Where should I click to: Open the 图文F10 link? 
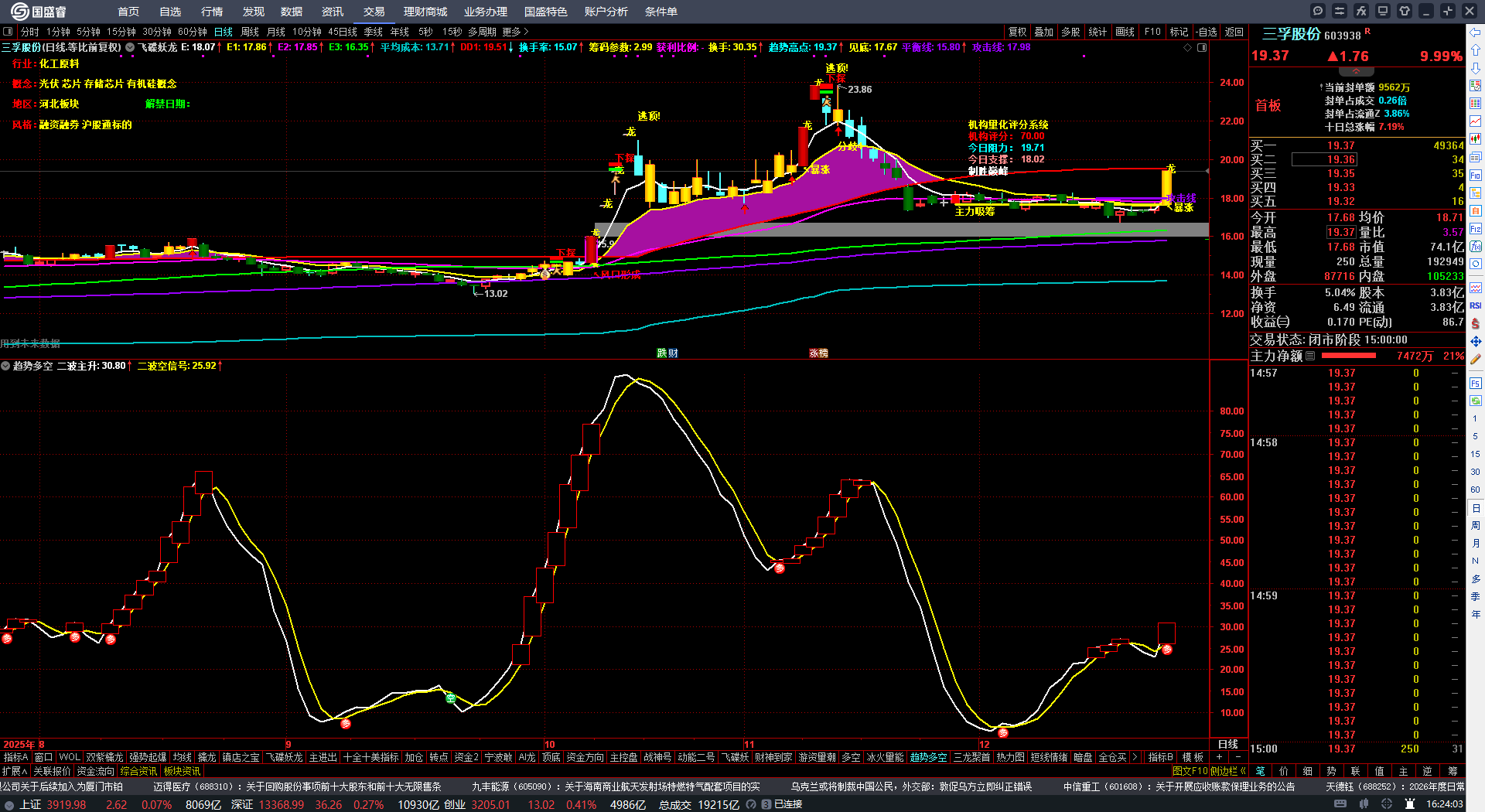click(x=1190, y=770)
